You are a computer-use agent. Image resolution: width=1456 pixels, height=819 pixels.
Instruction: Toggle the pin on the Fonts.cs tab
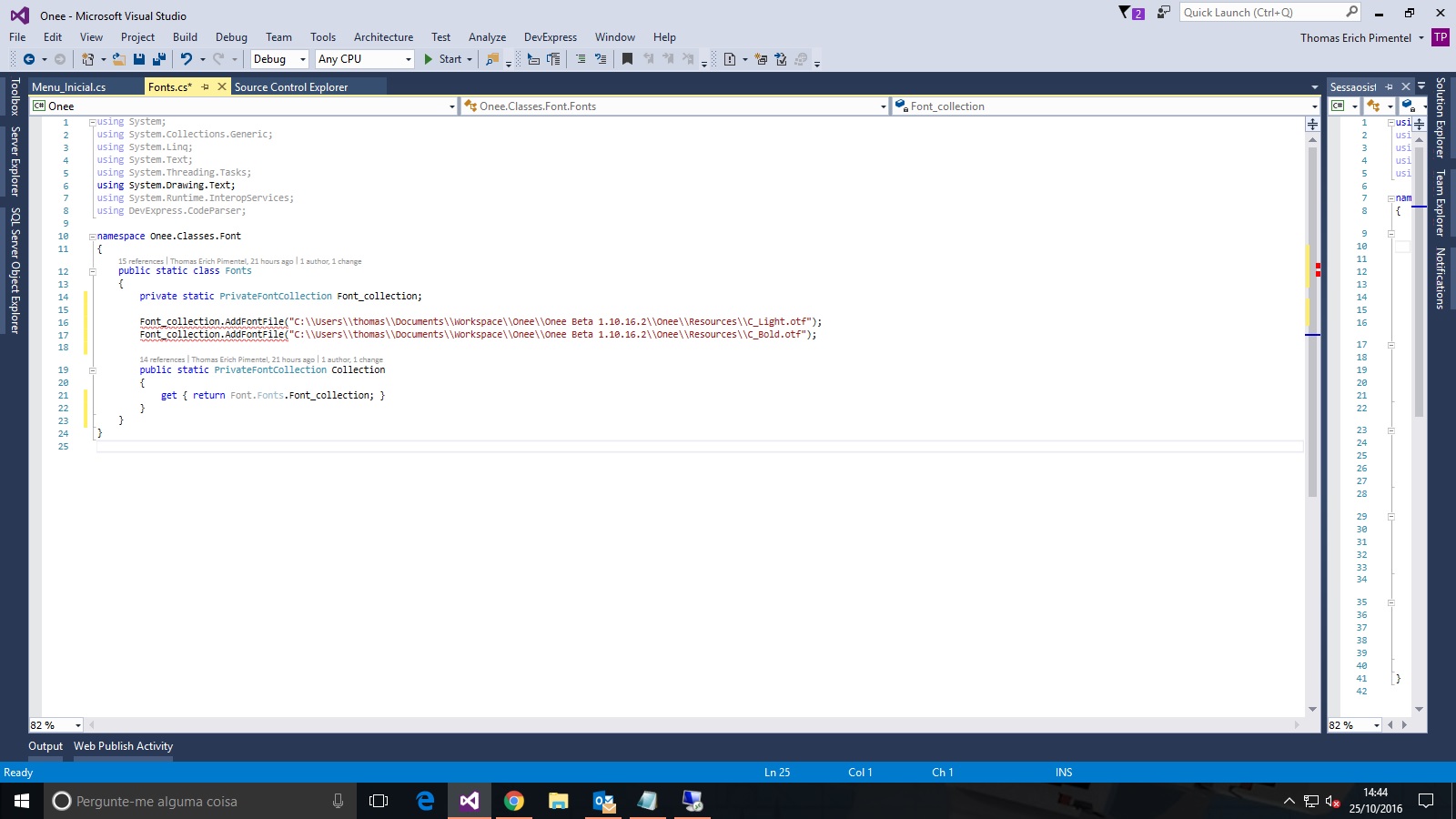206,87
